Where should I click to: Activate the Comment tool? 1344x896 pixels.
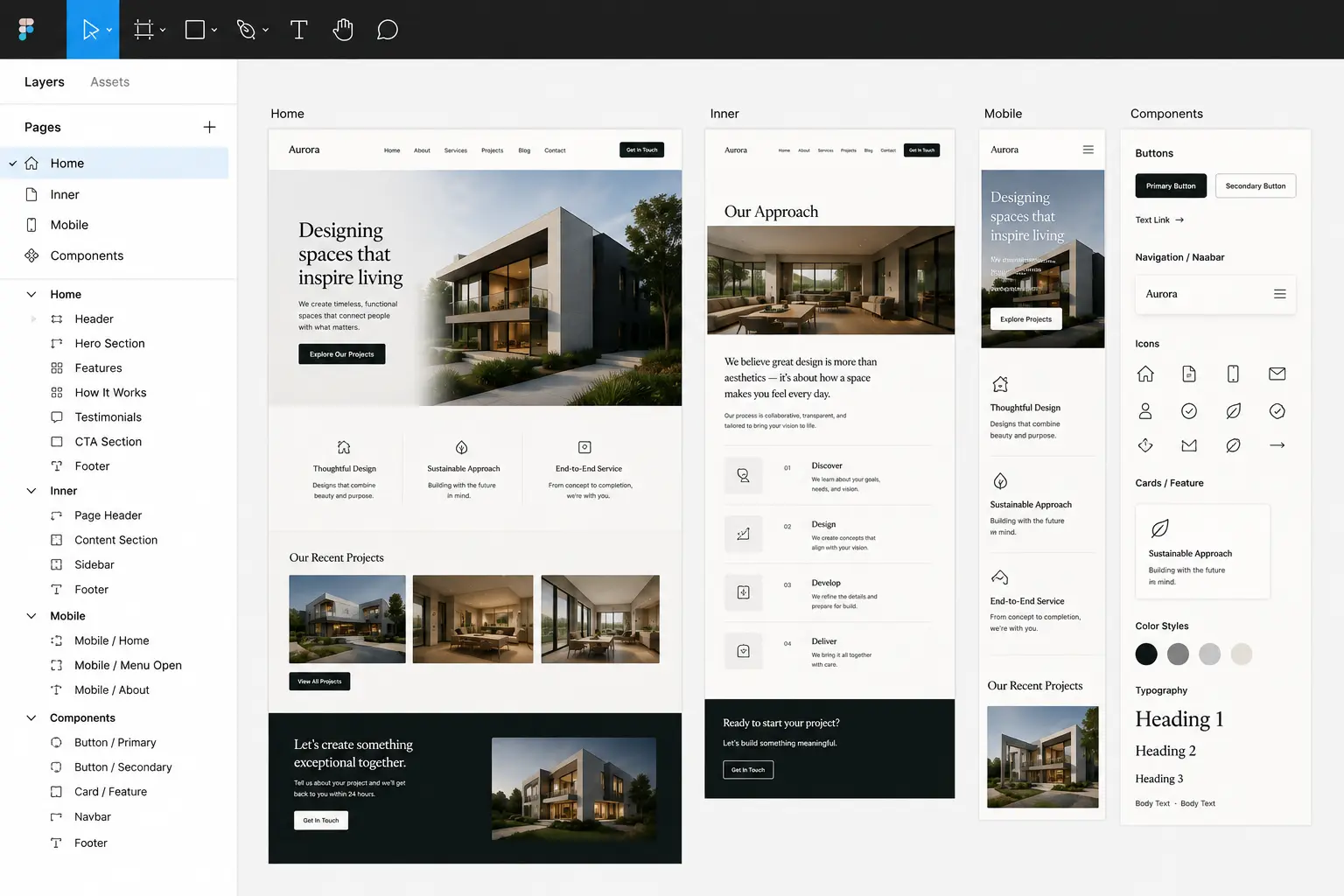tap(388, 30)
